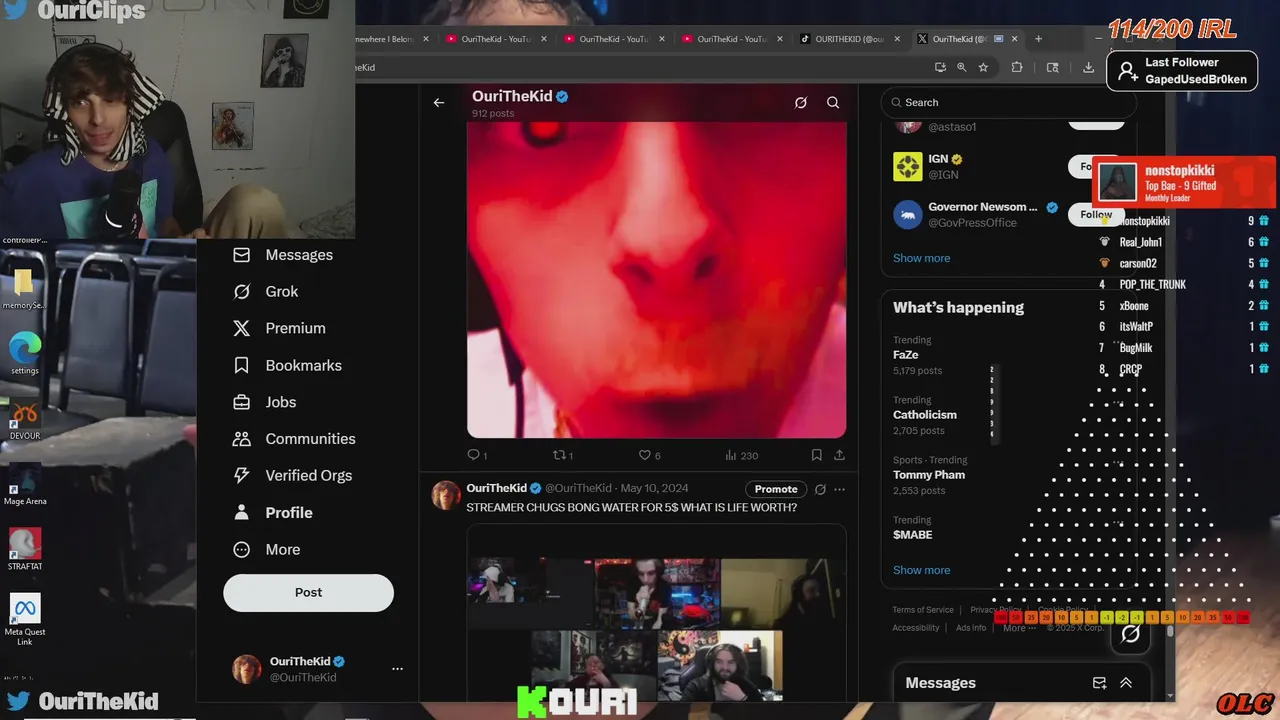Open browser downloads icon
1280x720 pixels.
coord(1088,67)
